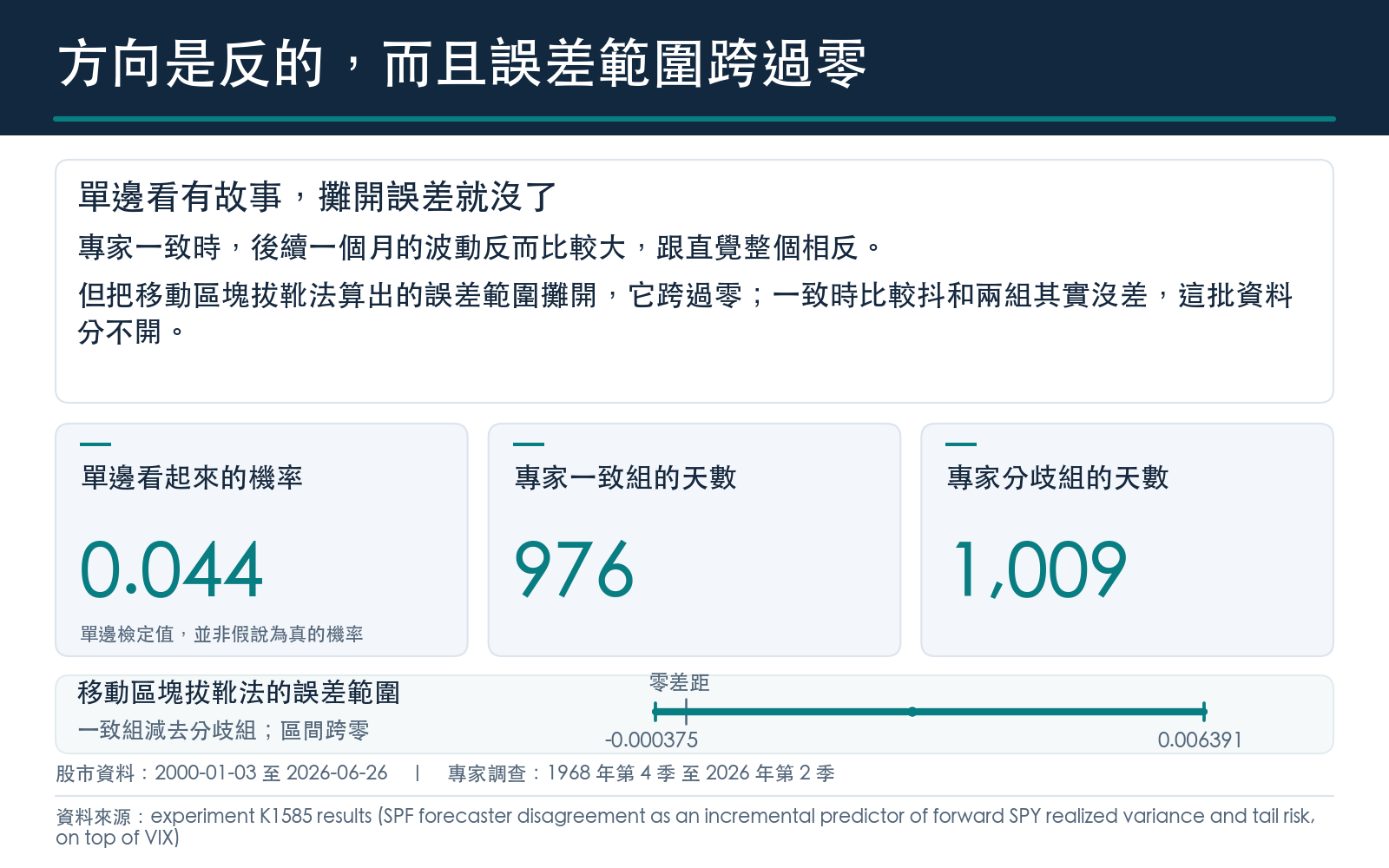Click the lower bound value -0.000375
Image resolution: width=1389 pixels, height=868 pixels.
pyautogui.click(x=651, y=740)
